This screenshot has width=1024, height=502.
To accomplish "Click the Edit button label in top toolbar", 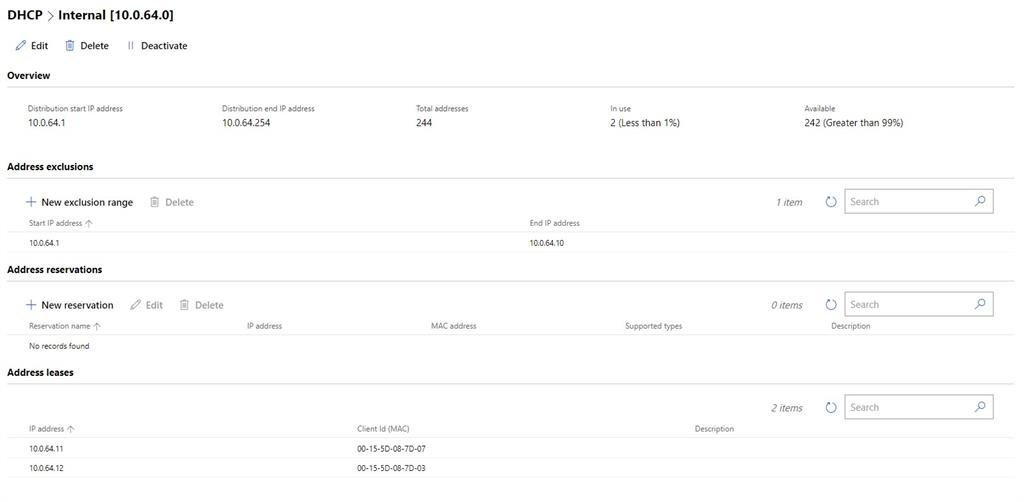I will pos(40,46).
